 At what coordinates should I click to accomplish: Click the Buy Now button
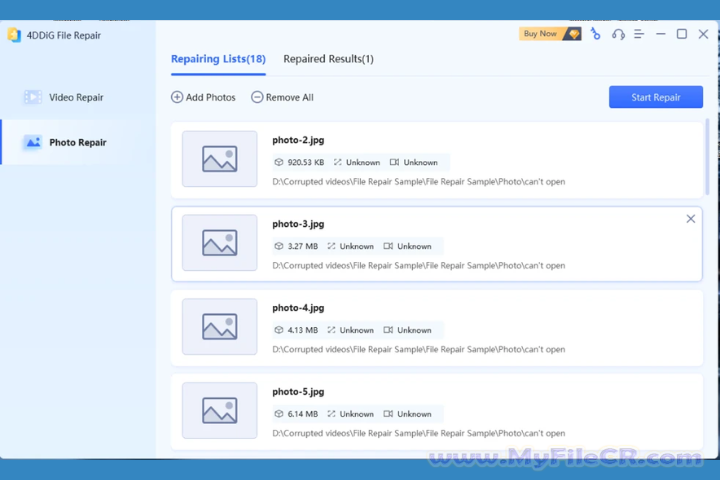(x=550, y=34)
